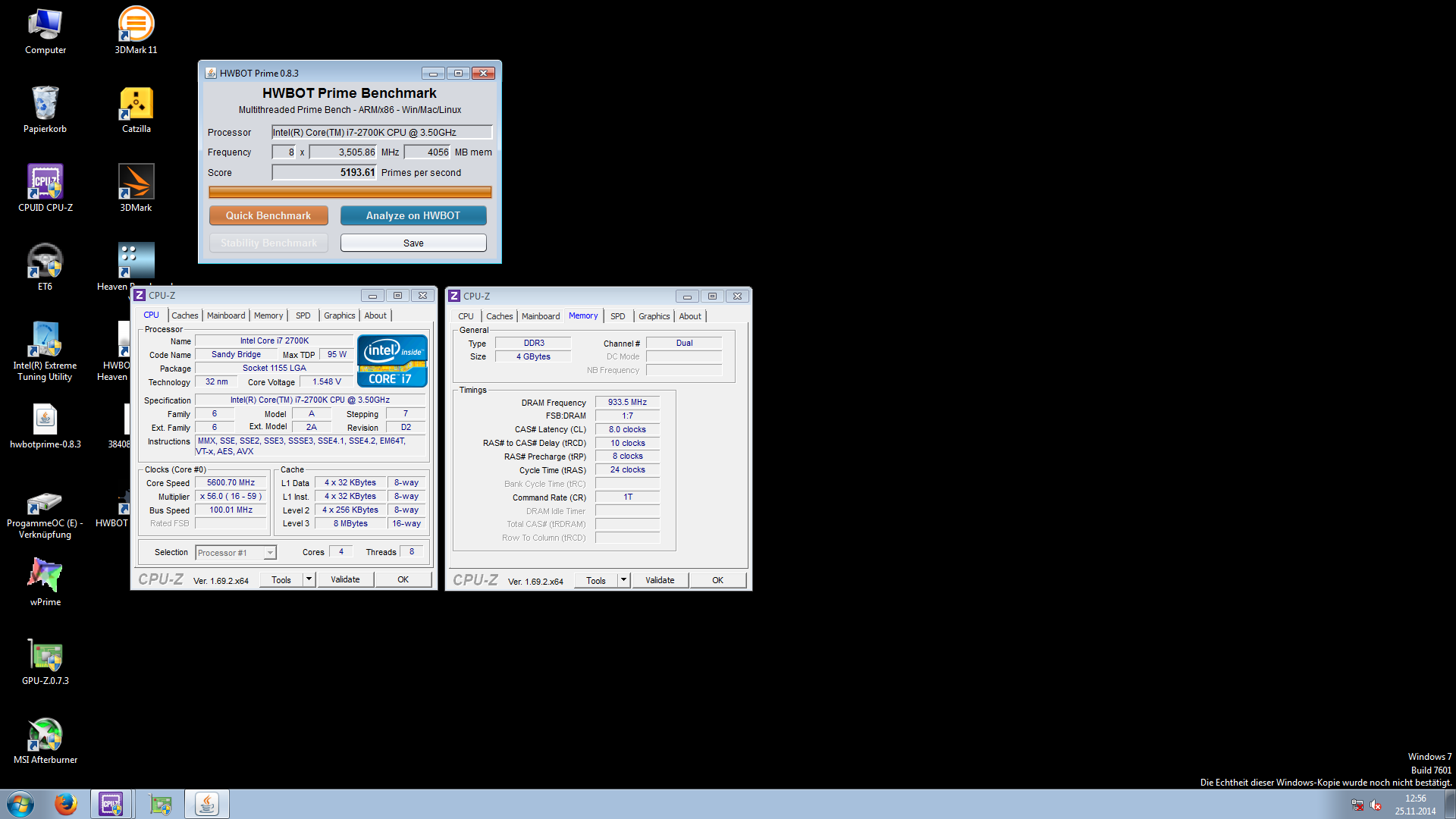Click the Show Desktop strip on the taskbar
This screenshot has height=819, width=1456.
[x=1450, y=804]
